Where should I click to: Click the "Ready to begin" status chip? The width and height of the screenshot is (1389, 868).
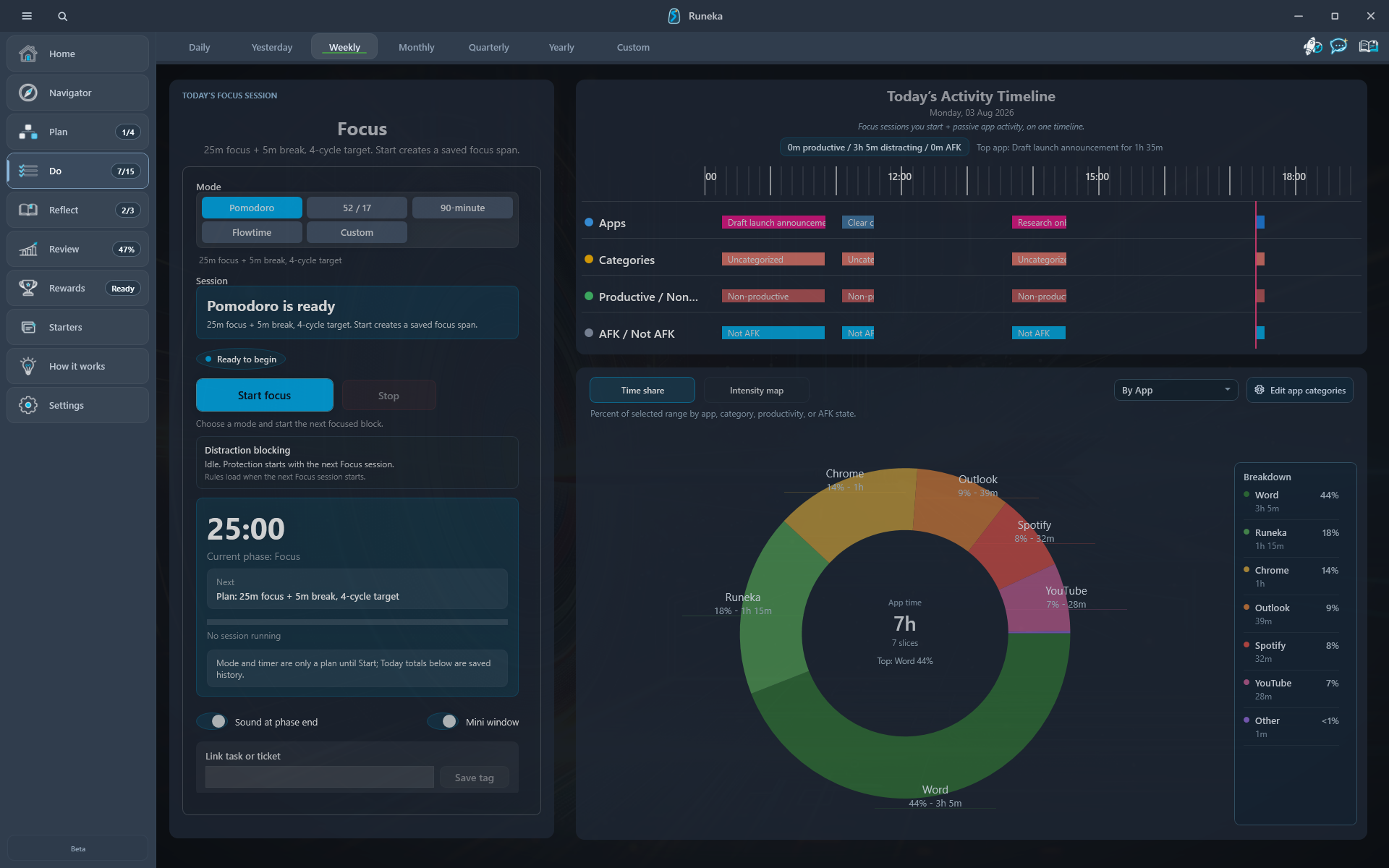(x=241, y=359)
